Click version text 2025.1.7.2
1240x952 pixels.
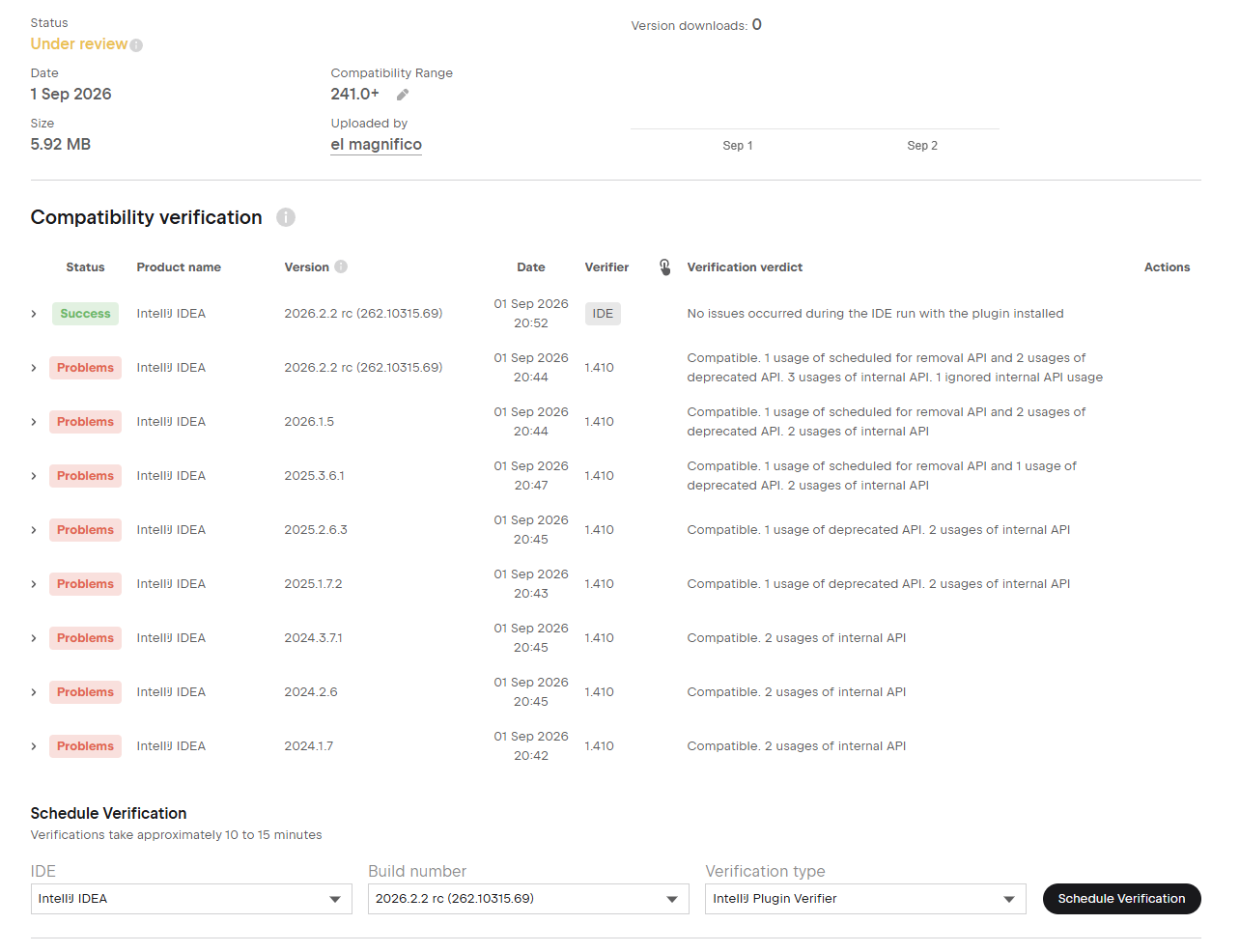point(313,584)
